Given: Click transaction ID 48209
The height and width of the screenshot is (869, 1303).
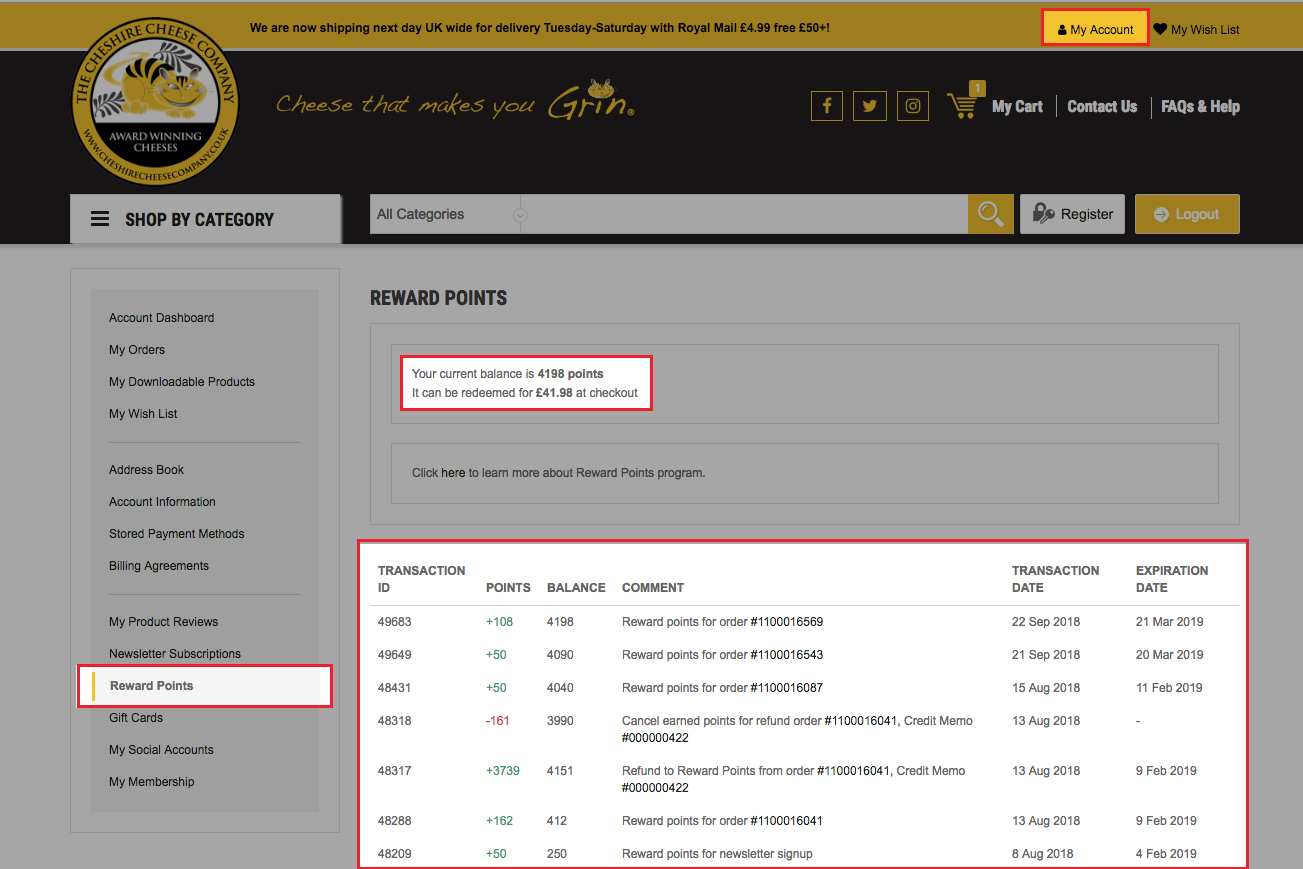Looking at the screenshot, I should [395, 854].
